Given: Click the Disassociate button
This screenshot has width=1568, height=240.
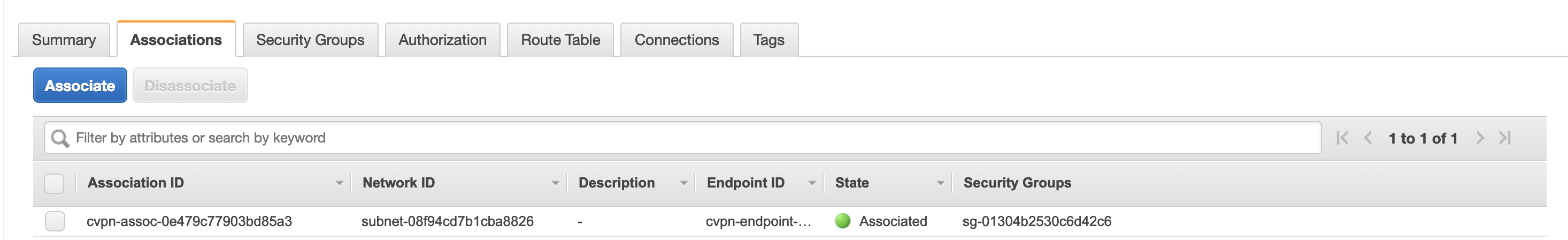Looking at the screenshot, I should [x=190, y=86].
